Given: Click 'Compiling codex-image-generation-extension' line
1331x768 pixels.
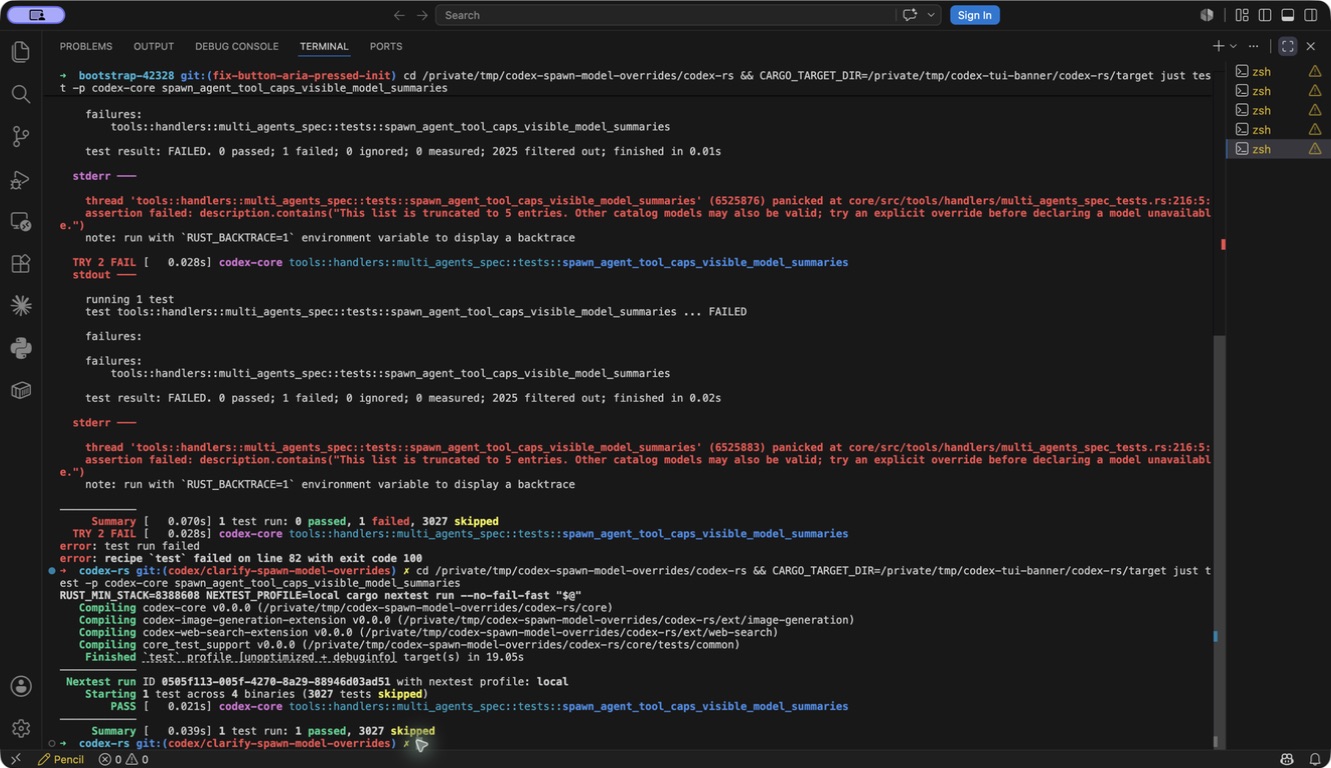Looking at the screenshot, I should tap(466, 620).
